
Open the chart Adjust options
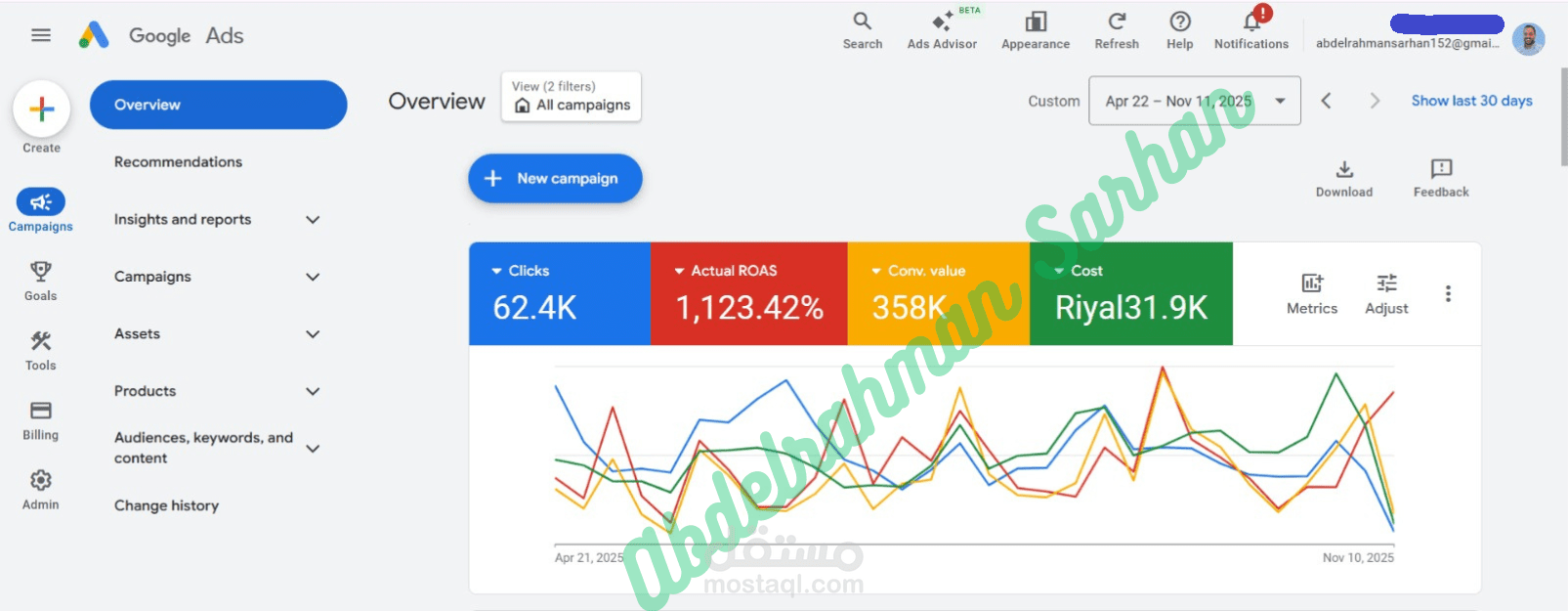(1386, 294)
